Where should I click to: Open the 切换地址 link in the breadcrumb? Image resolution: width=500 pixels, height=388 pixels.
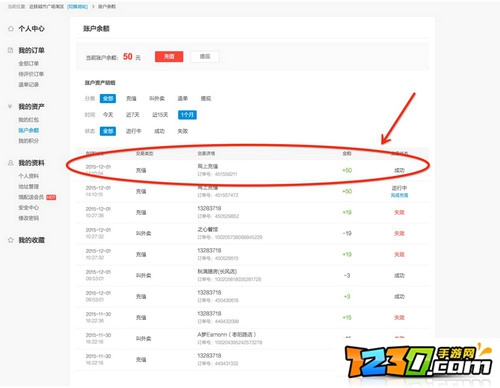click(77, 6)
